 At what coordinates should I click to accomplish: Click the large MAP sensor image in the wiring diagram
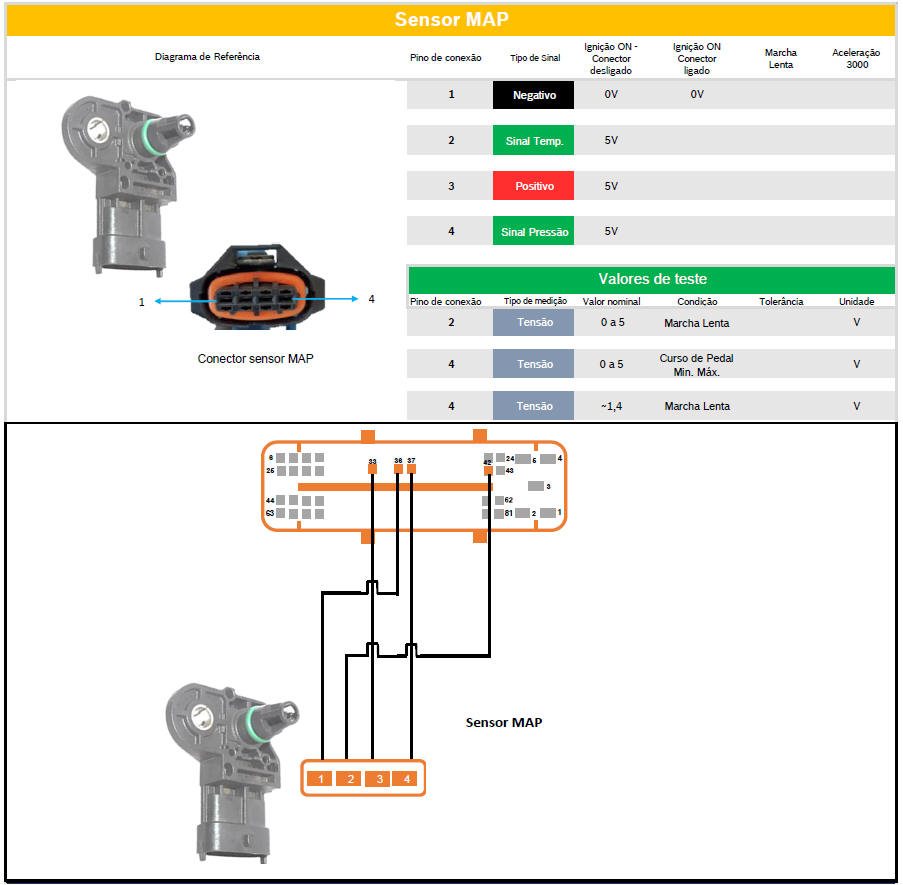point(230,768)
